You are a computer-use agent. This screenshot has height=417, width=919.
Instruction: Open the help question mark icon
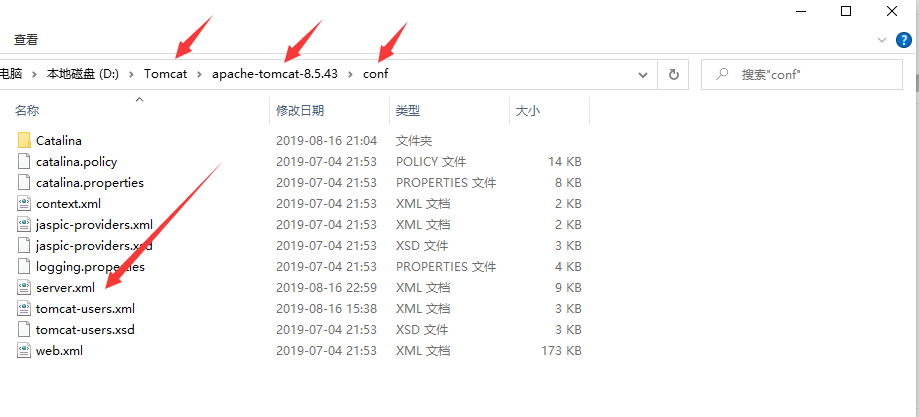tap(904, 40)
